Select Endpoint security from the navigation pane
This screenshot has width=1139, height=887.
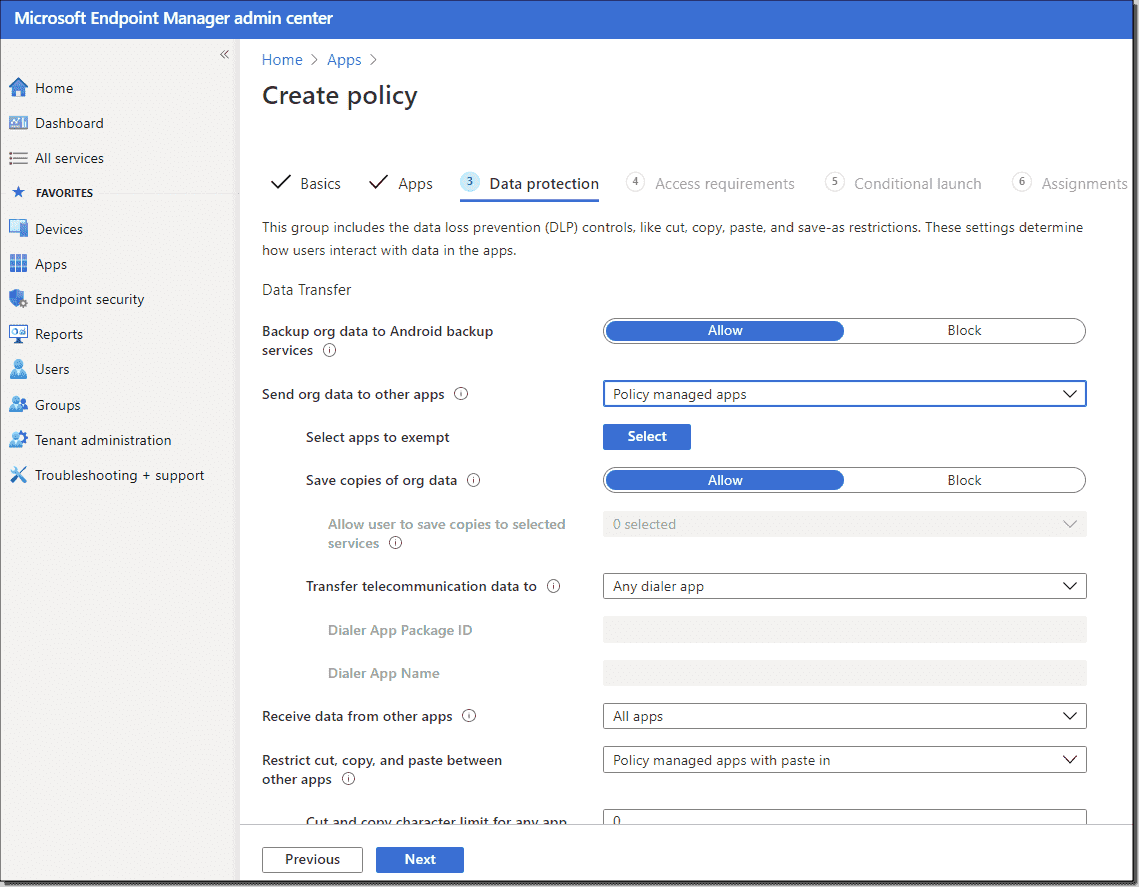pos(90,298)
